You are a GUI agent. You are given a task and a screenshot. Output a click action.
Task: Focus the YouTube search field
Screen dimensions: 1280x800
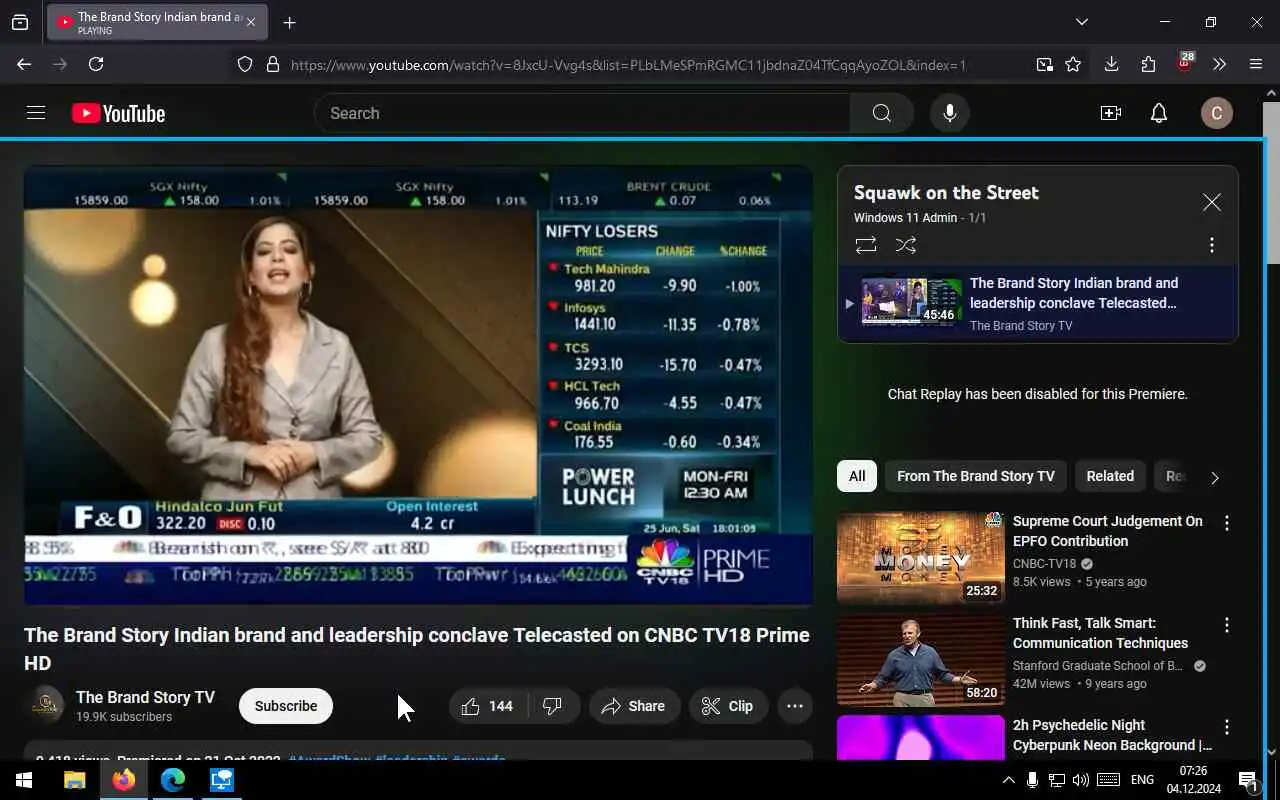point(582,113)
